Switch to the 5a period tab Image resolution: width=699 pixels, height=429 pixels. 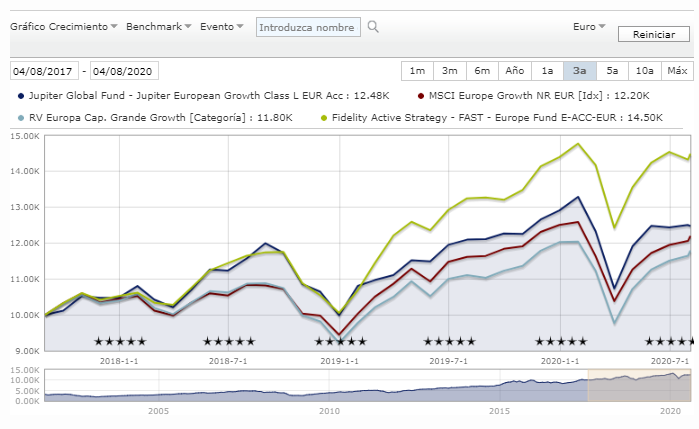612,71
